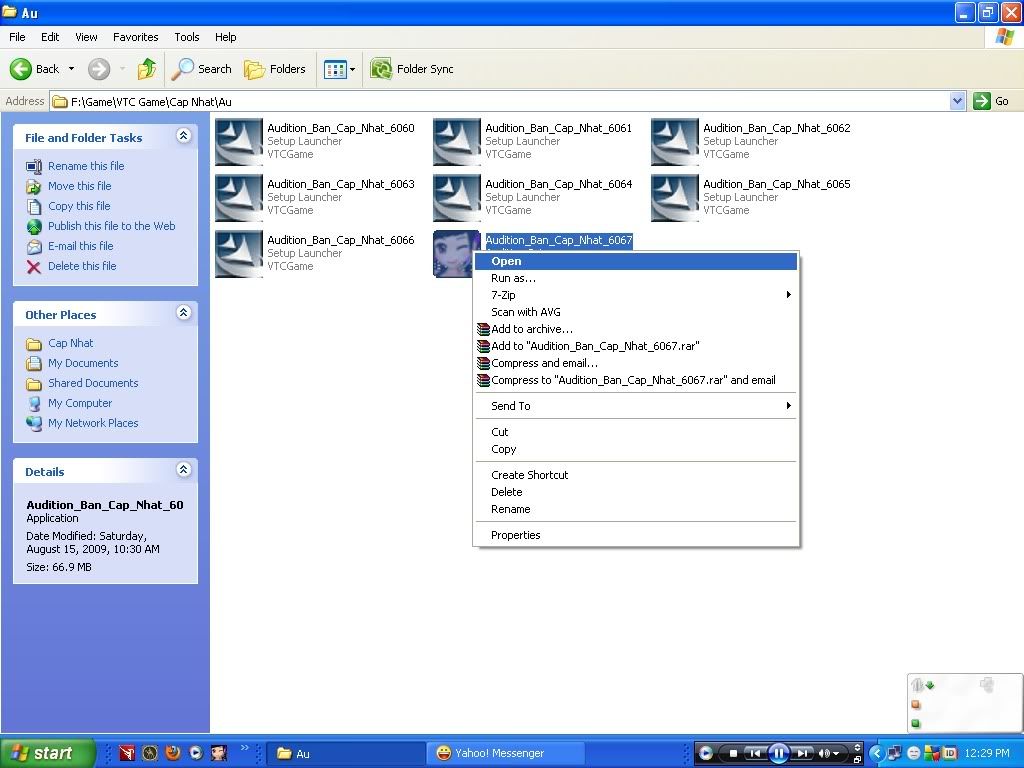The image size is (1024, 768).
Task: Choose Run as… in the context menu
Action: pyautogui.click(x=635, y=278)
